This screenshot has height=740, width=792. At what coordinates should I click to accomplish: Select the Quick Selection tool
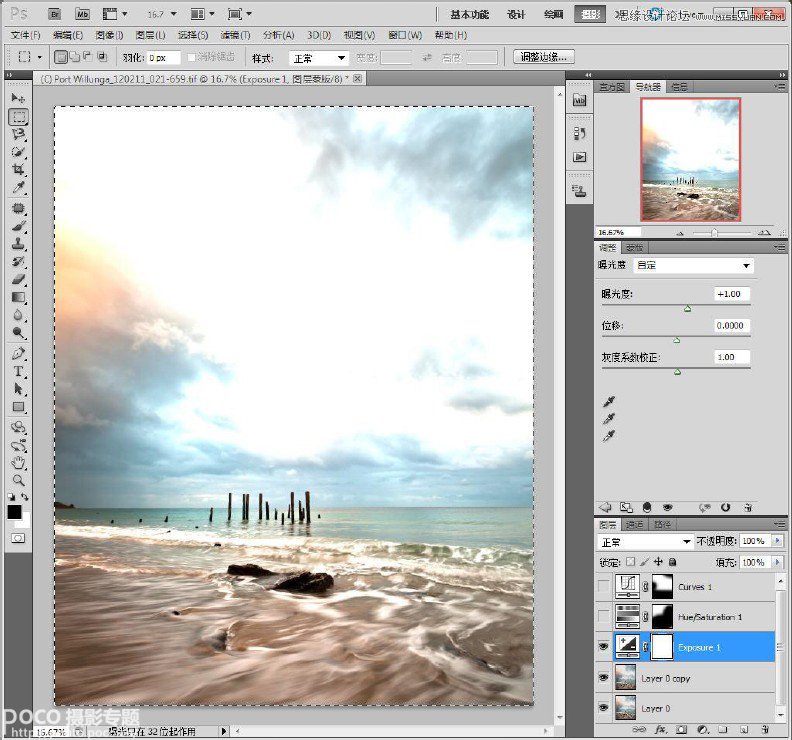point(18,152)
